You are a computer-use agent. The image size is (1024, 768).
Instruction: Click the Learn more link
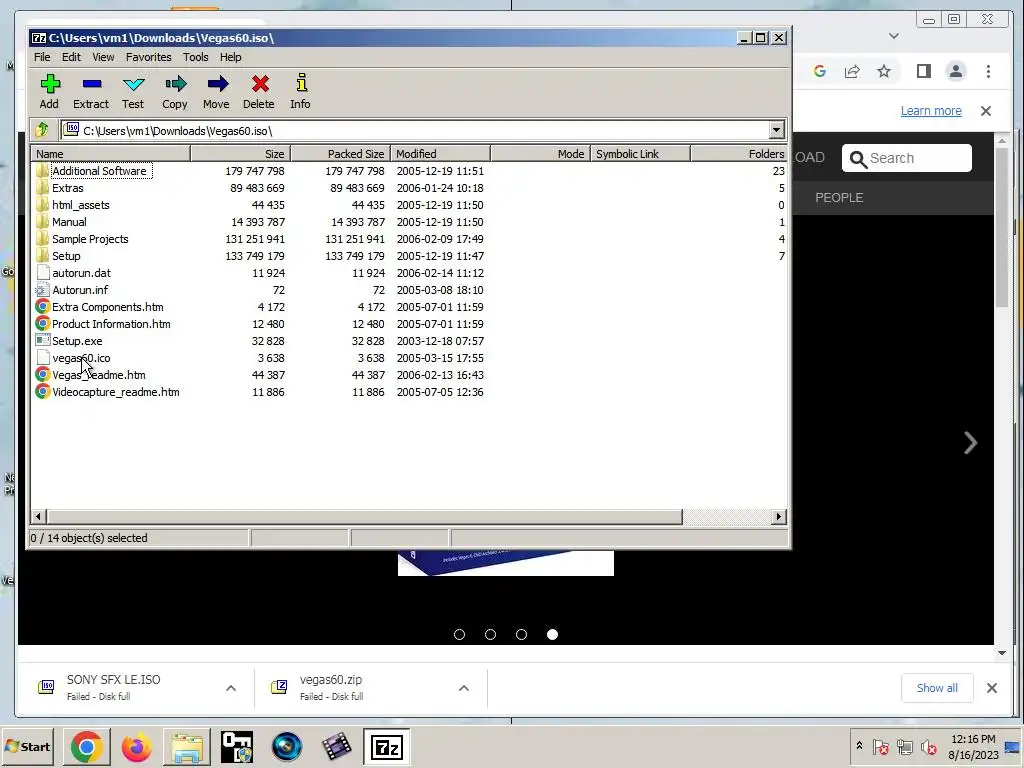click(x=931, y=111)
